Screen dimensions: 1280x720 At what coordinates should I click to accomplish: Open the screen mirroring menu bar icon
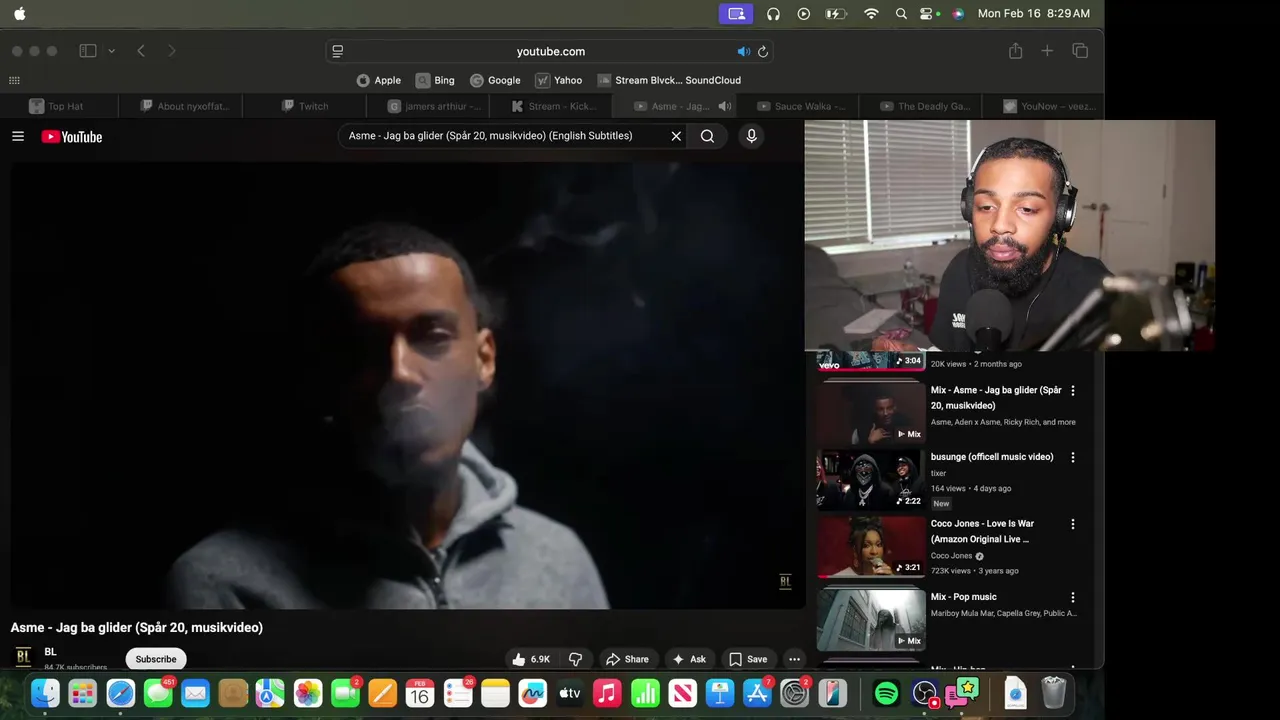[x=737, y=14]
